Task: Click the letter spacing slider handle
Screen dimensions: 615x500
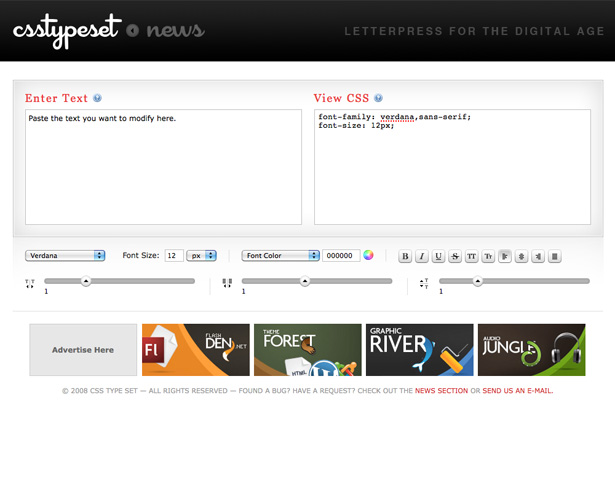Action: pyautogui.click(x=86, y=281)
